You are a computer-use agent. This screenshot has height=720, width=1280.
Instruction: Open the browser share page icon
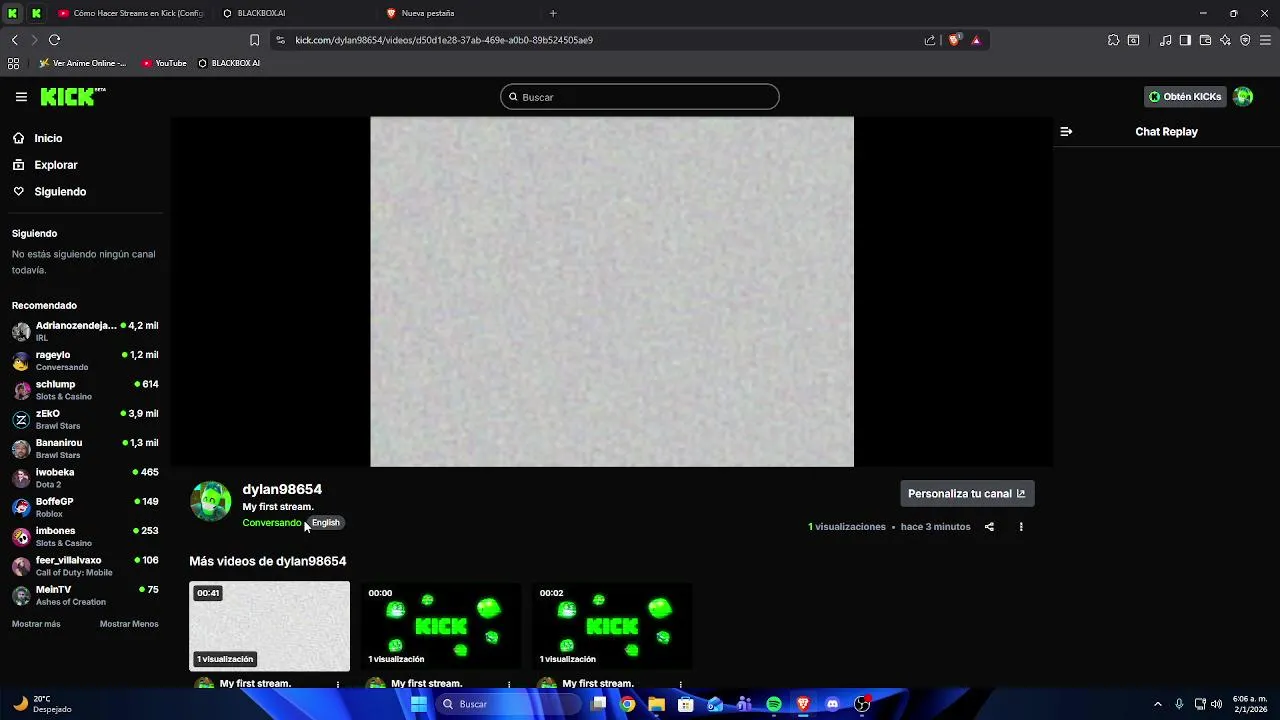click(x=930, y=40)
